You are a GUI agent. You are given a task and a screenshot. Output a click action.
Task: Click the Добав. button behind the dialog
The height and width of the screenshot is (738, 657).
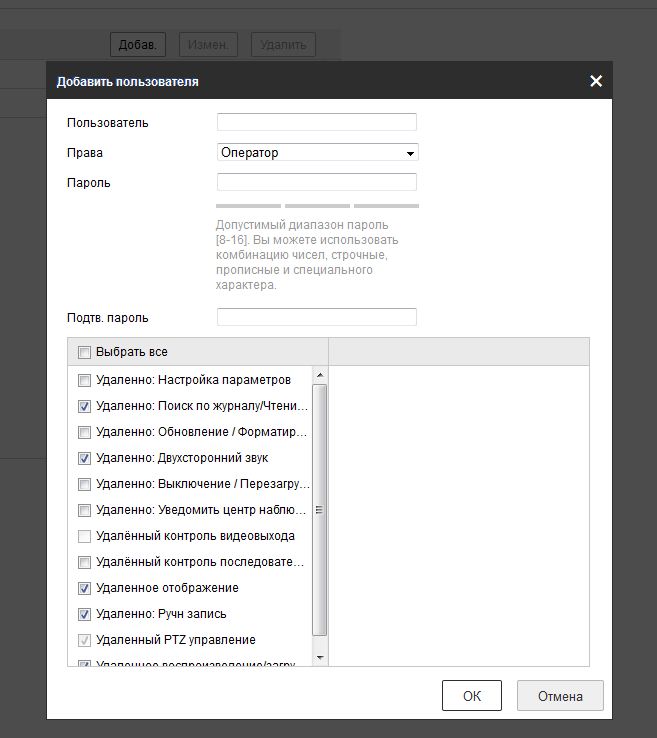137,44
